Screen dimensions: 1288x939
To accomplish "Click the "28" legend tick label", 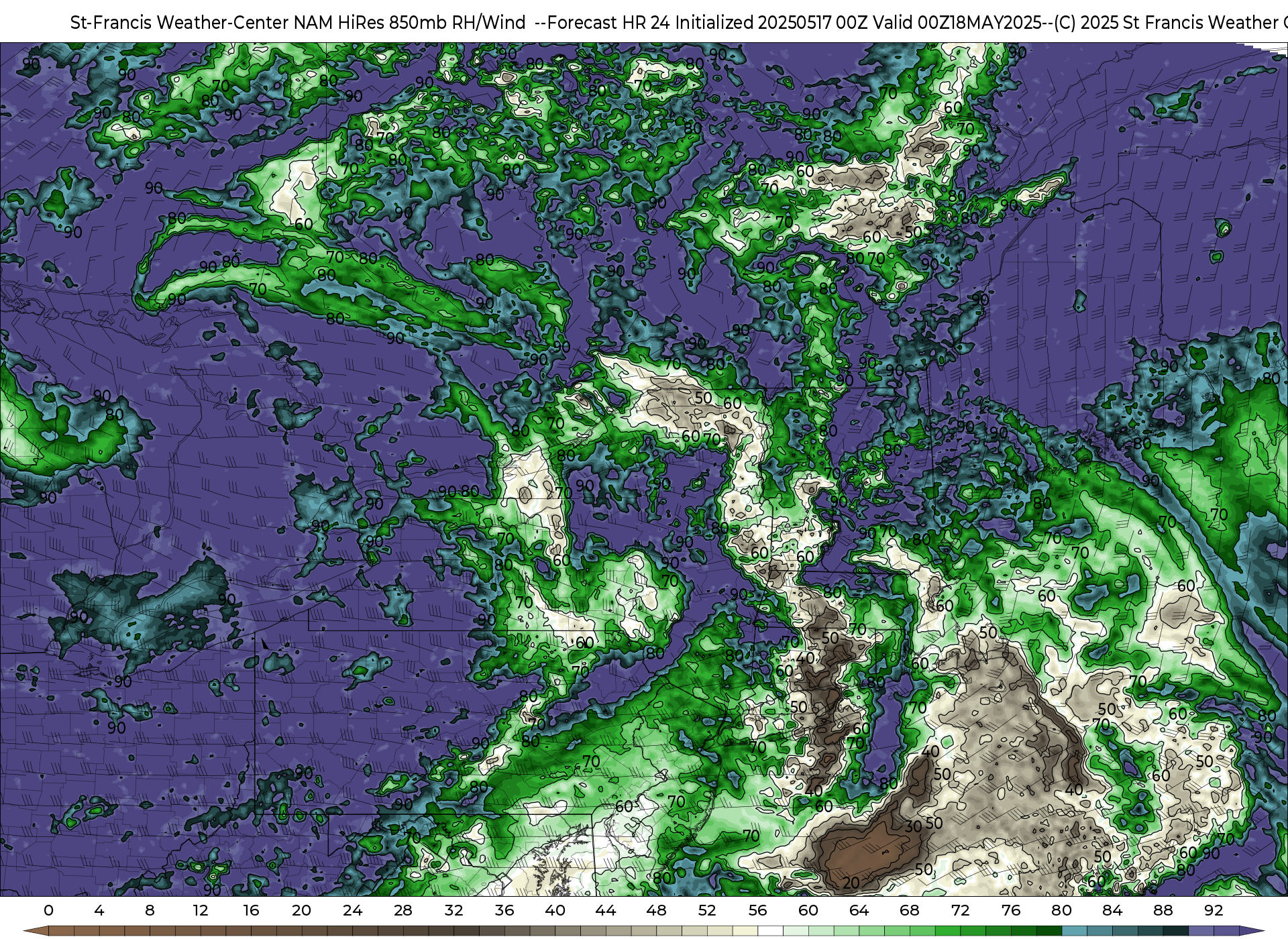I will (403, 910).
